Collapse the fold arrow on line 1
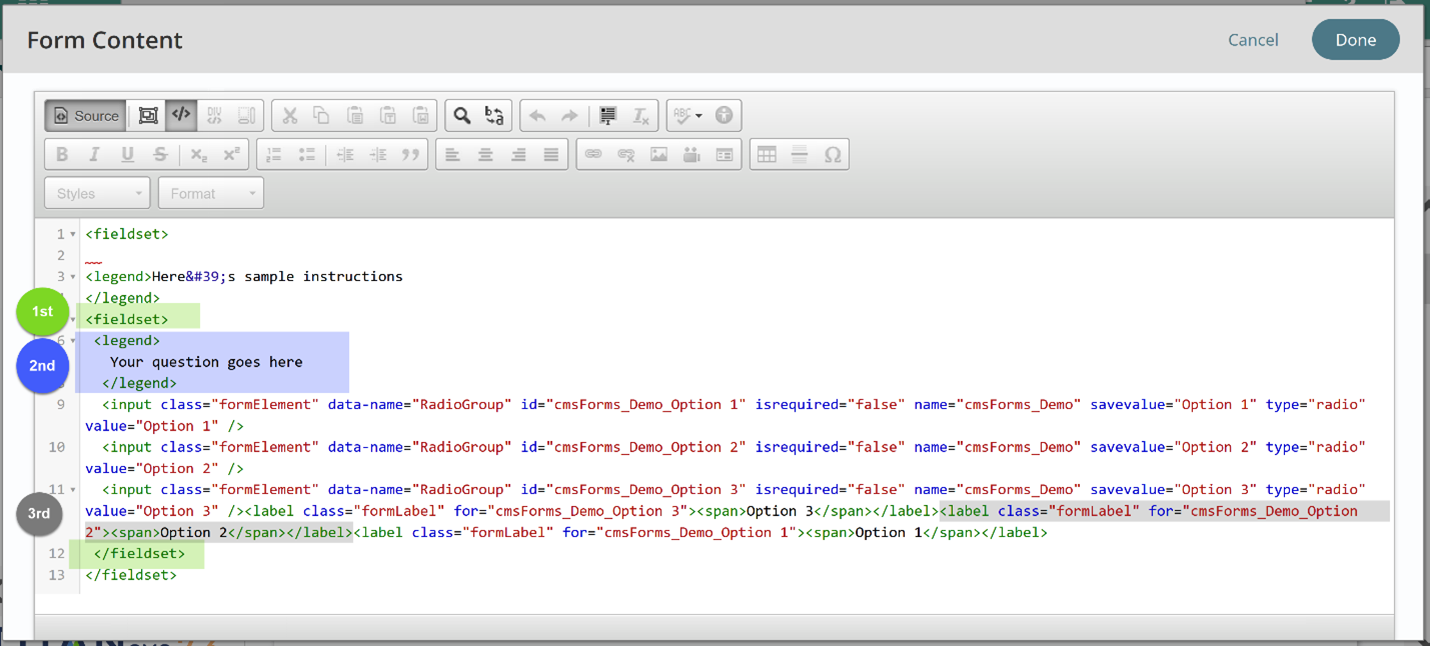Screen dimensions: 1430x646 click(73, 234)
